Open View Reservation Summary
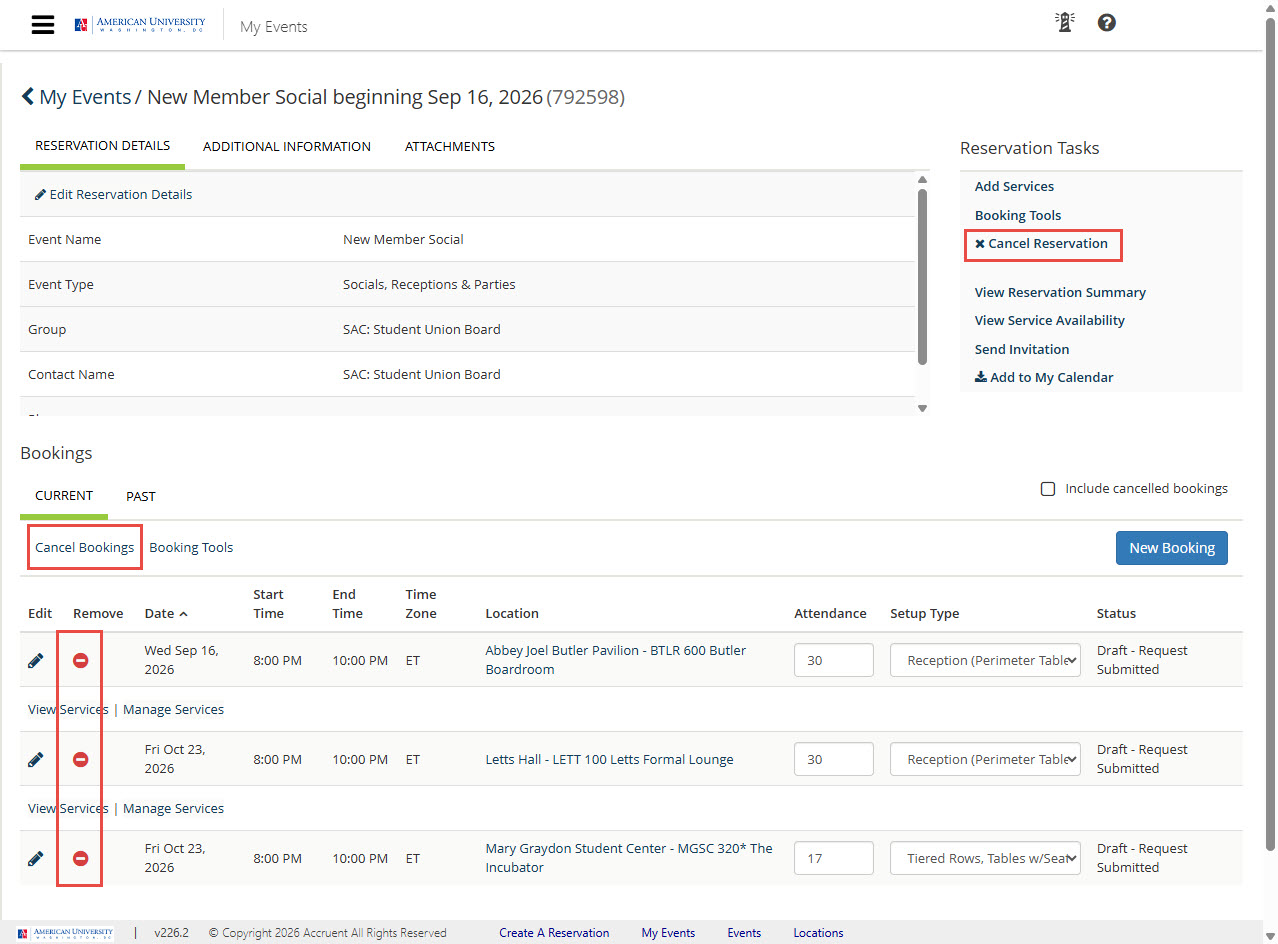Viewport: 1278px width, 944px height. [1060, 293]
